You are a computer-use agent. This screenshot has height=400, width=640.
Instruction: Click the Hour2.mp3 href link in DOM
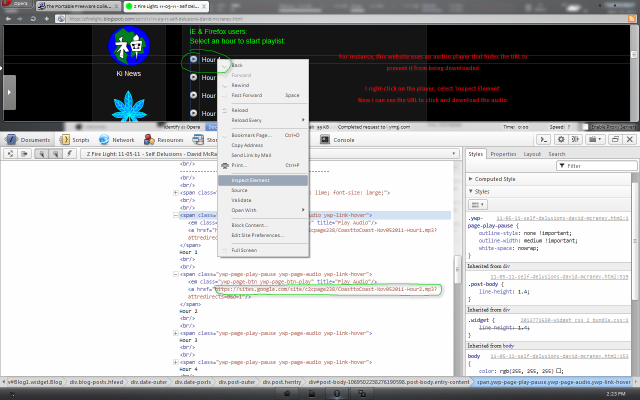(x=326, y=289)
